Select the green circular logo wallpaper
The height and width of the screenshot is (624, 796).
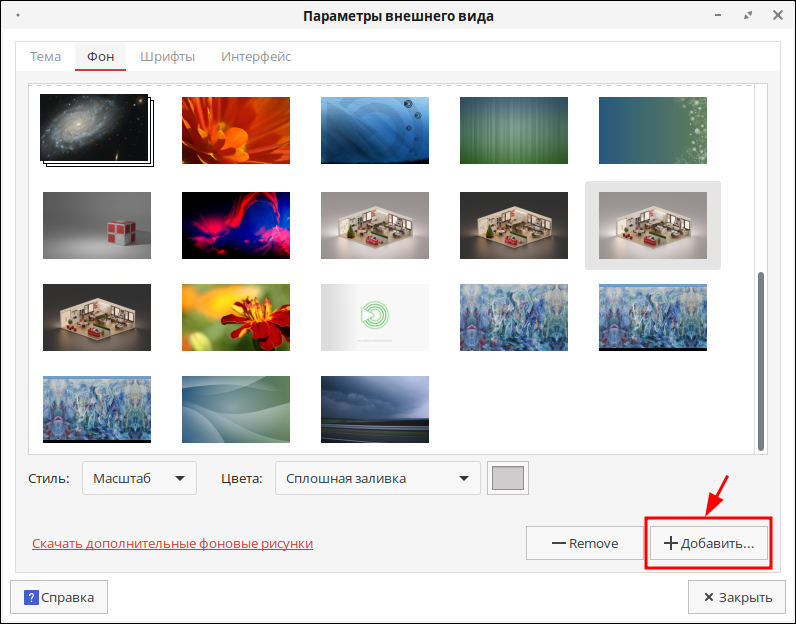click(374, 317)
